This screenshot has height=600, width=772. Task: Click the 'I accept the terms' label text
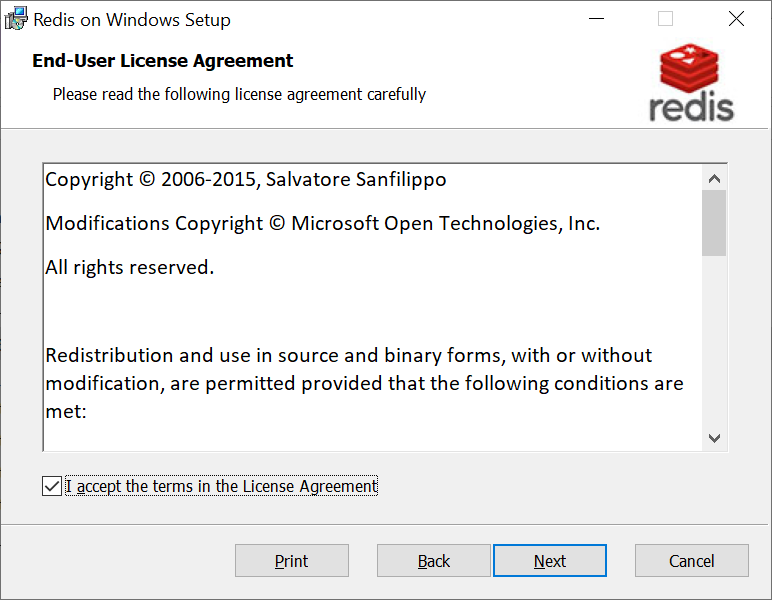click(x=222, y=486)
